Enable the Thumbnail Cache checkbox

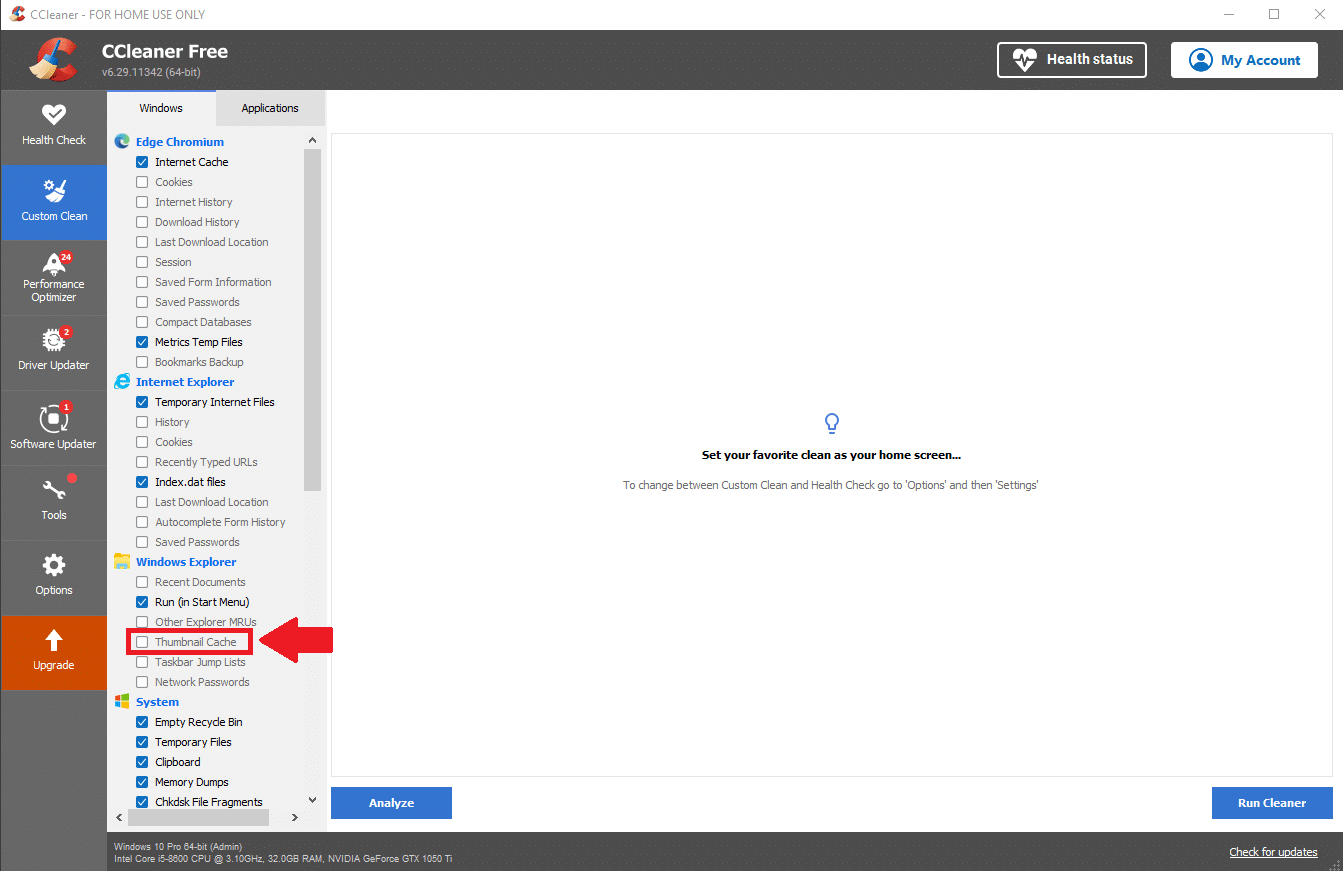coord(142,642)
